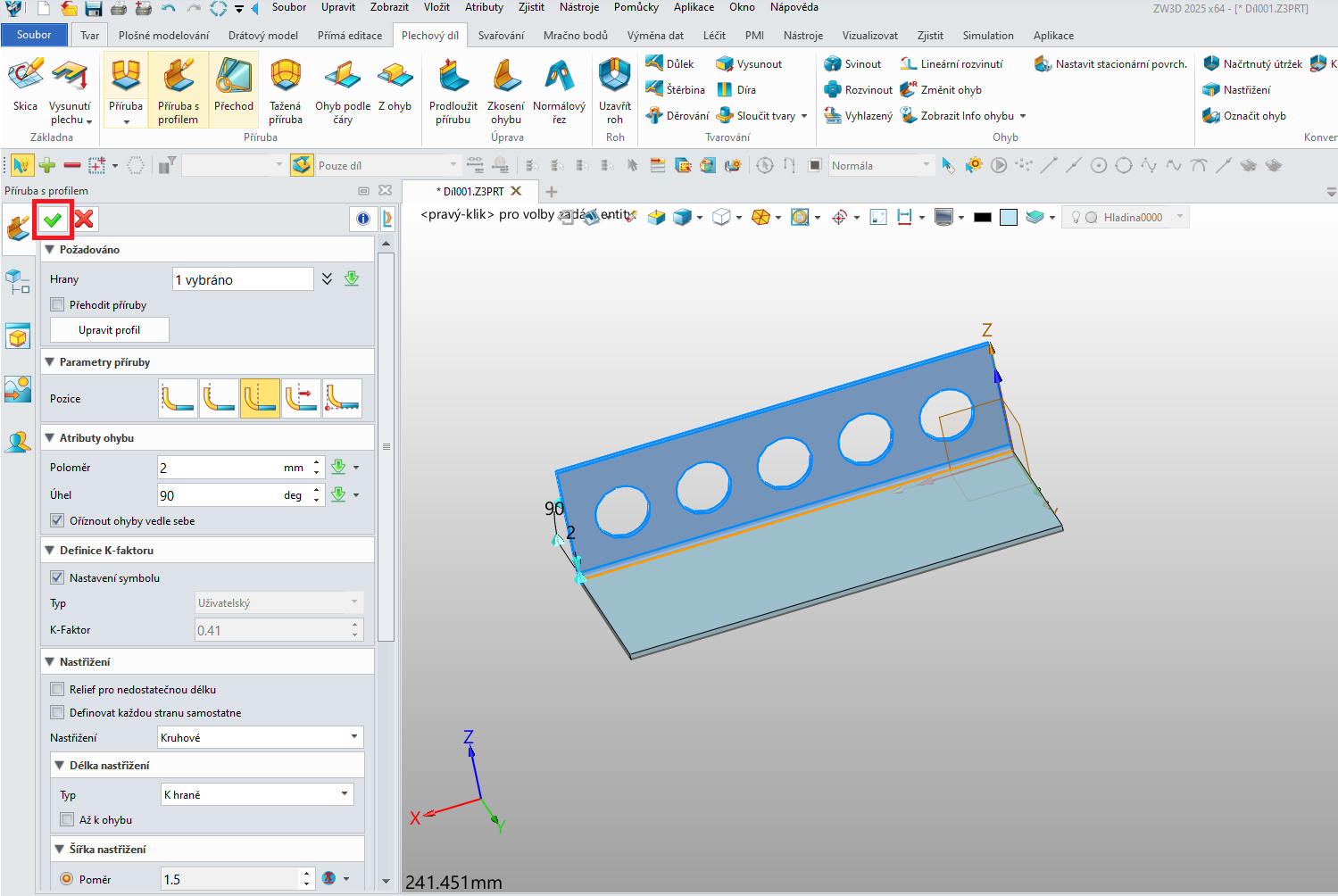Collapse the Definice K-faktoru section
Screen dimensions: 1338x896
[50, 551]
